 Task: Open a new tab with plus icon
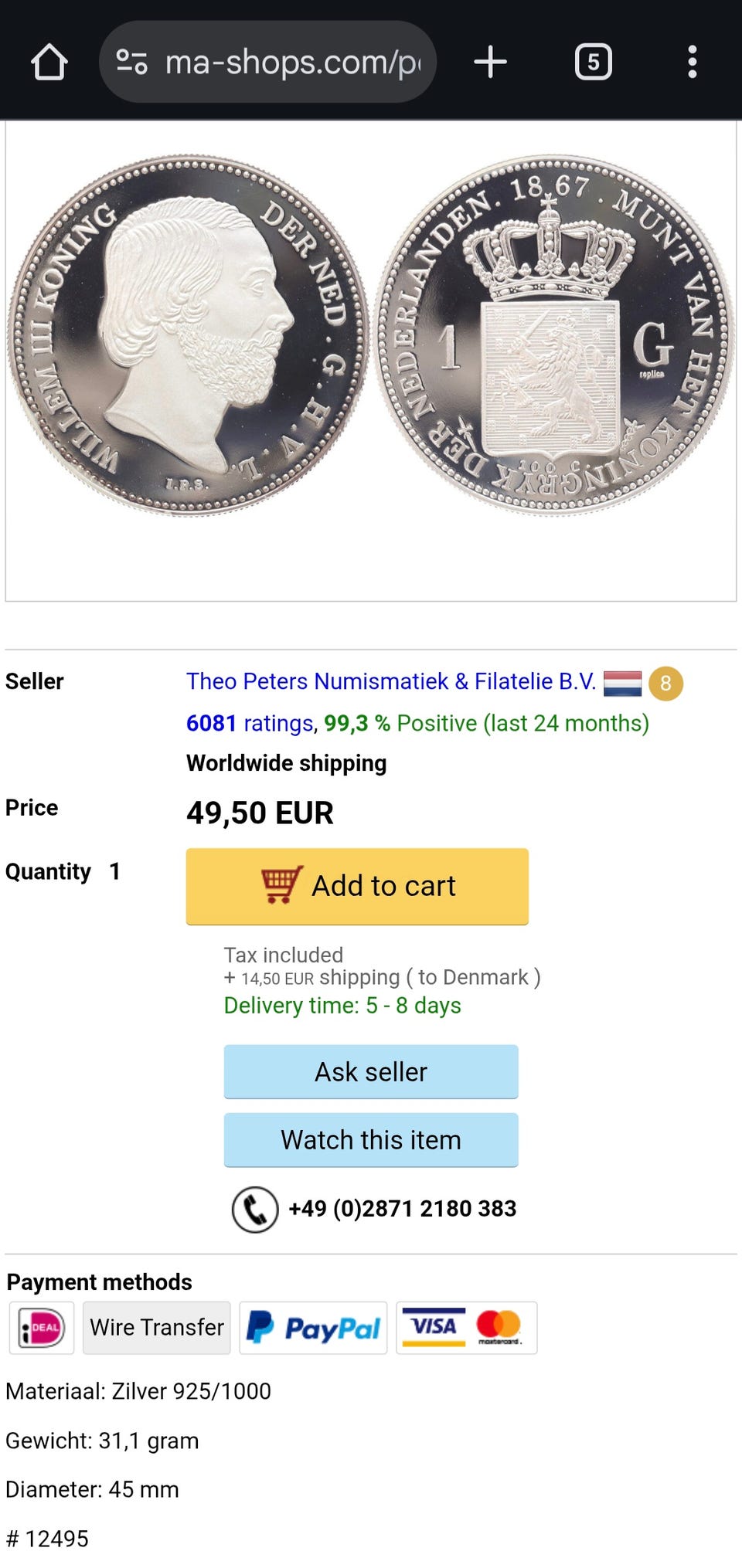(490, 62)
